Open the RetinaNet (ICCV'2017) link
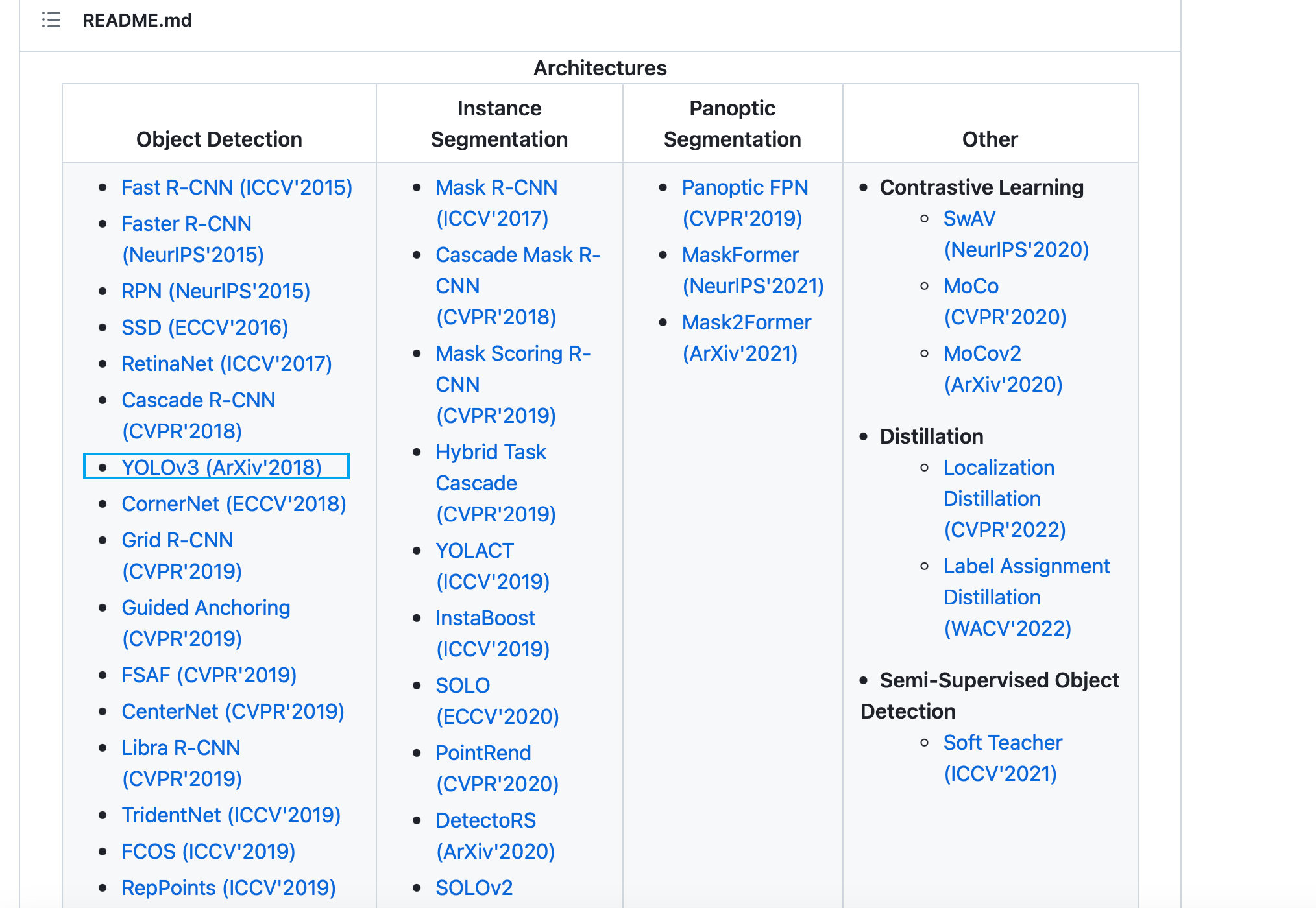Viewport: 1316px width, 908px height. [x=226, y=364]
